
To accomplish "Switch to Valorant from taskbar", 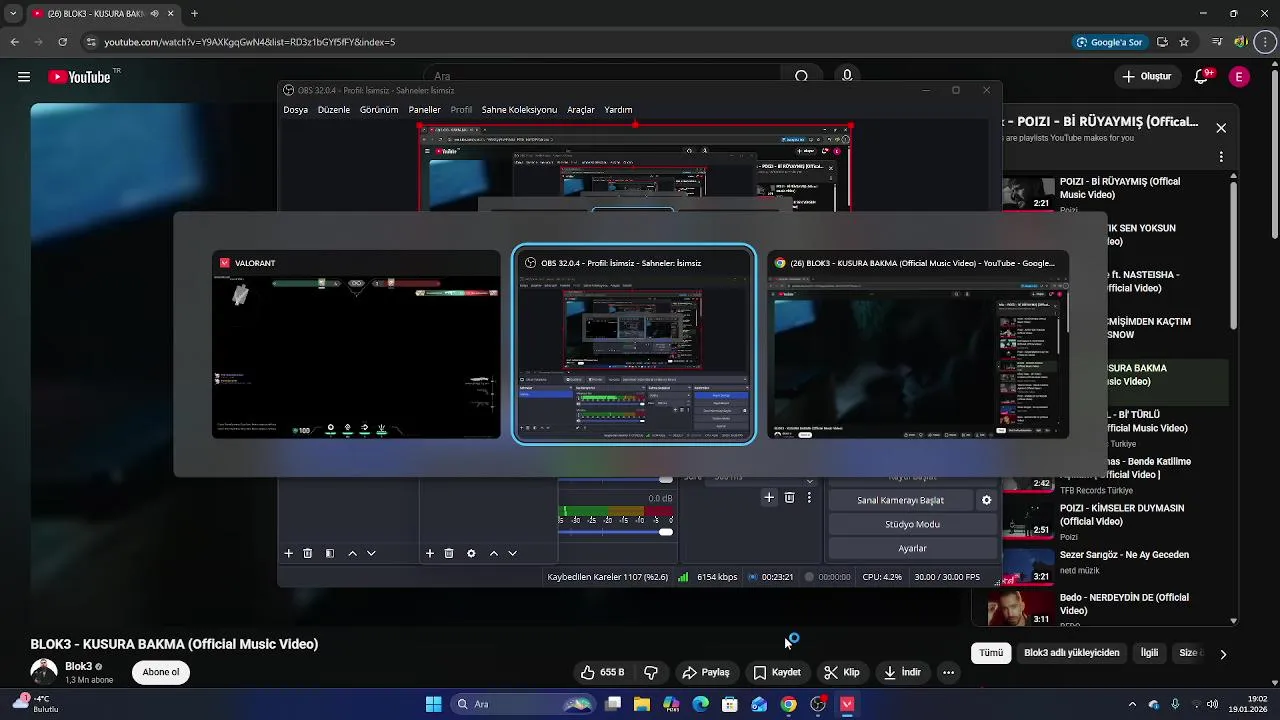I will pos(847,704).
